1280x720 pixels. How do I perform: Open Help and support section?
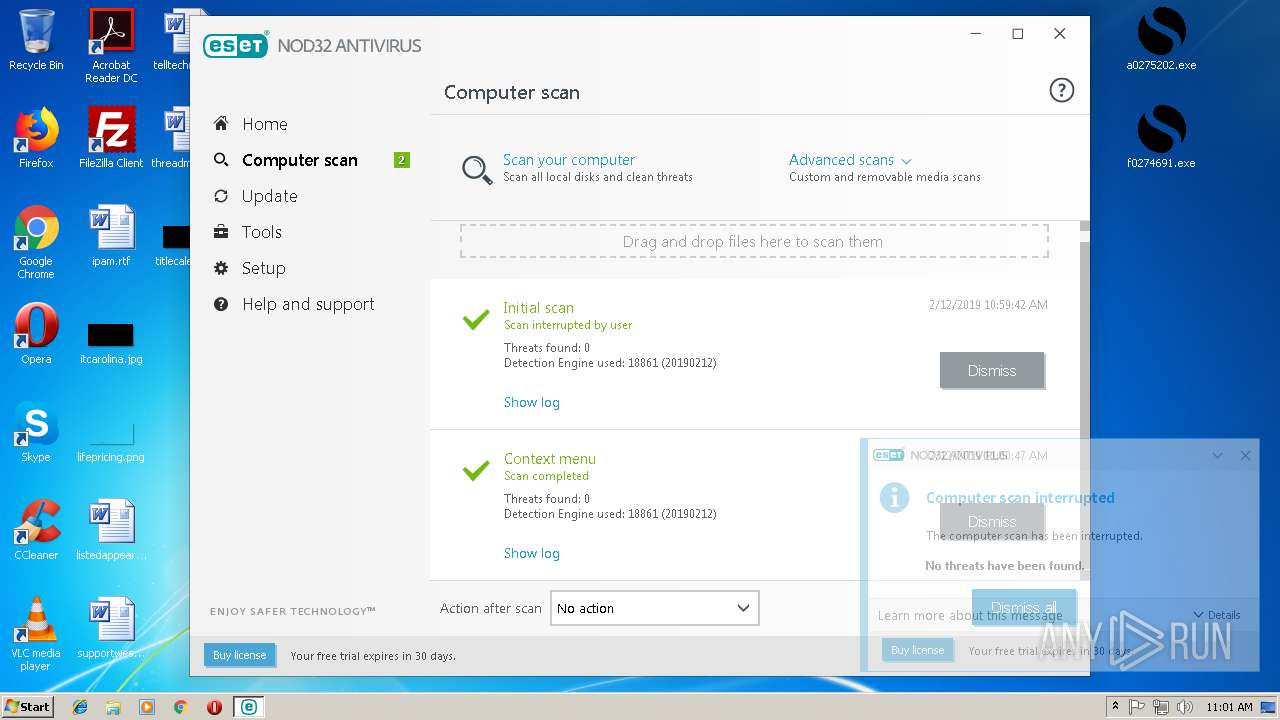(308, 304)
